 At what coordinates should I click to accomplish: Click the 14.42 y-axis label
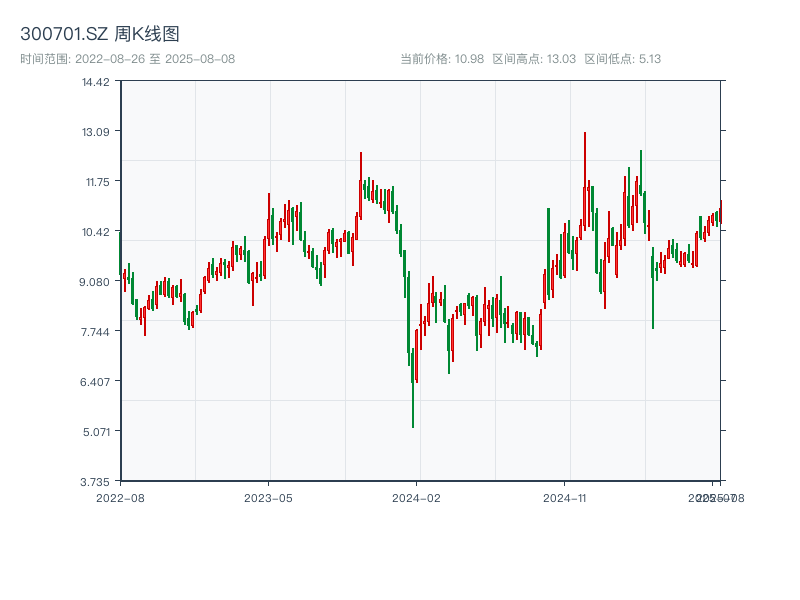[95, 81]
